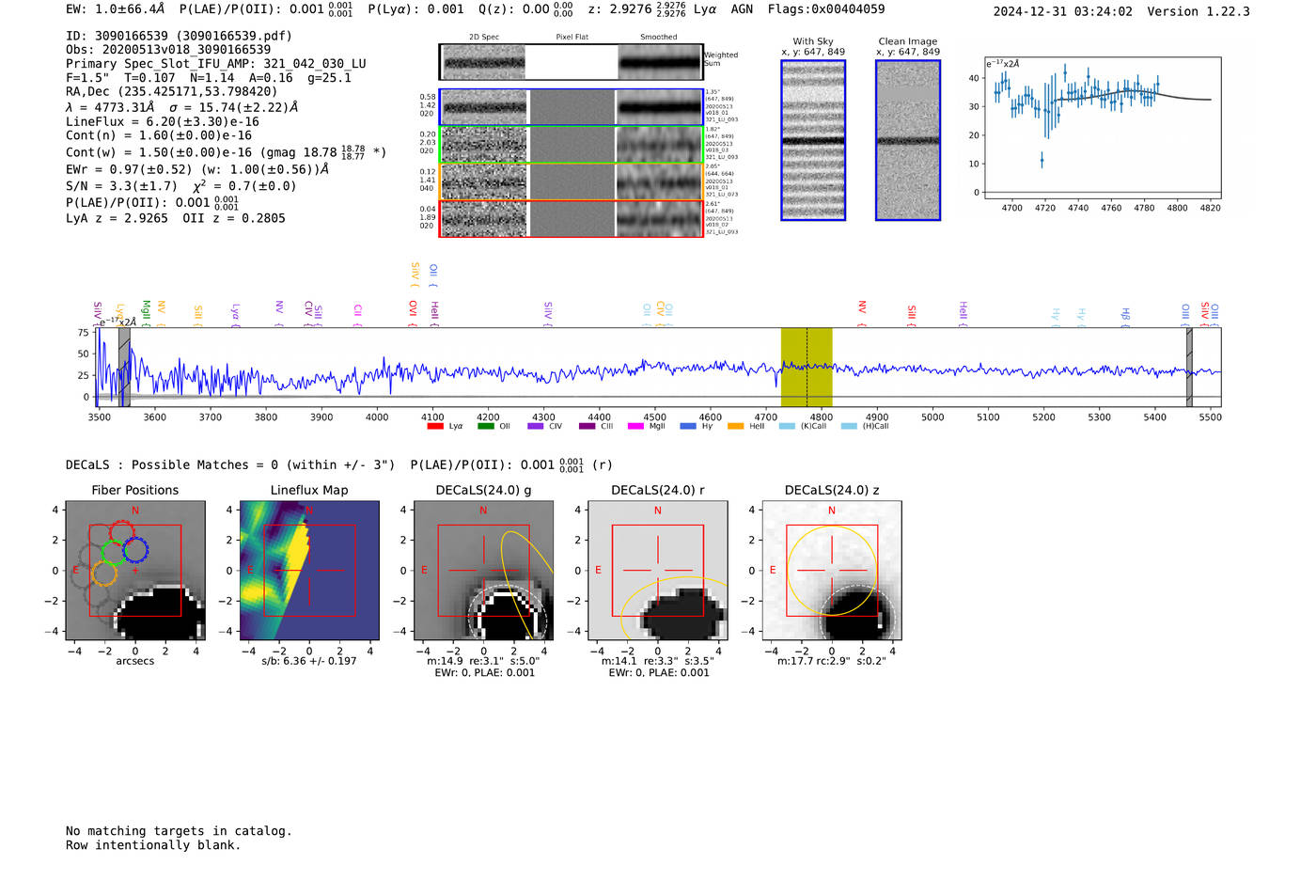Viewport: 1316px width, 896px height.
Task: Click the blue dashed fiber circle in Fiber Positions
Action: click(x=135, y=551)
